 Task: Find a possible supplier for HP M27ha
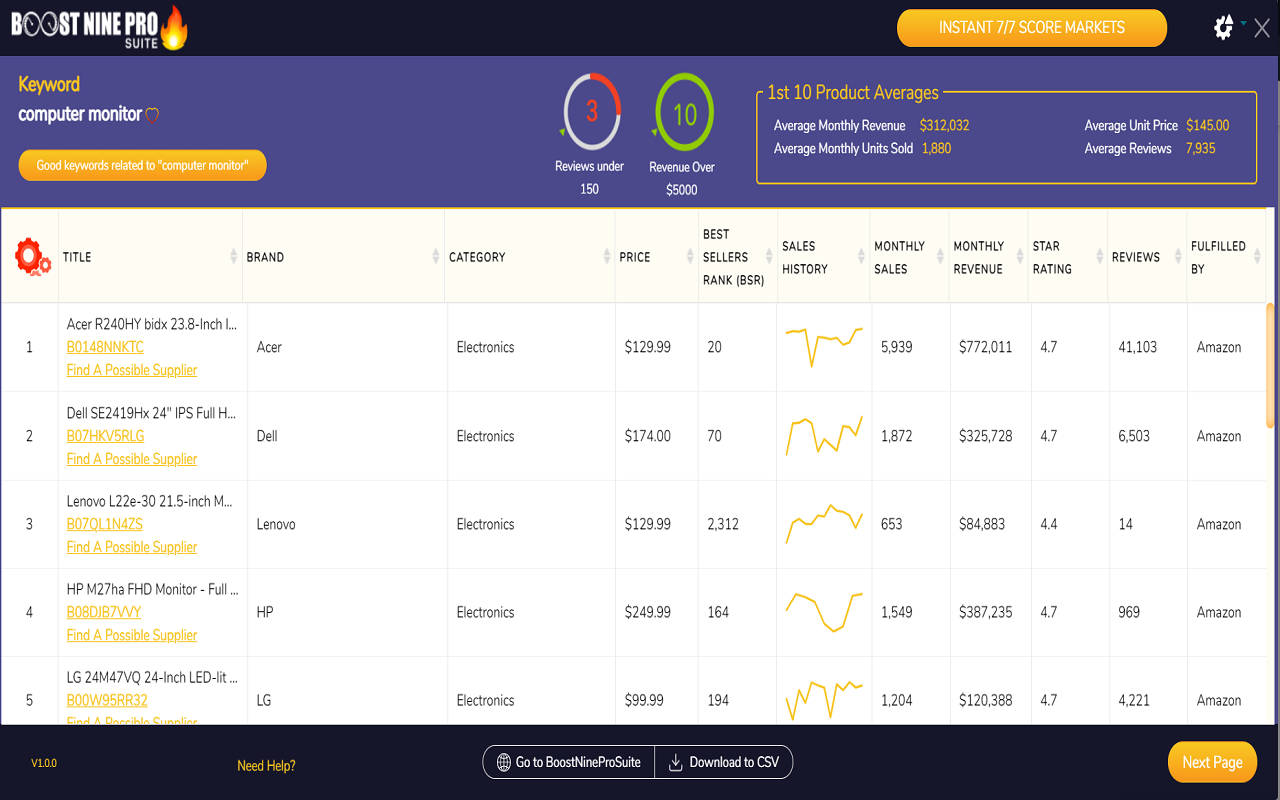pos(132,635)
